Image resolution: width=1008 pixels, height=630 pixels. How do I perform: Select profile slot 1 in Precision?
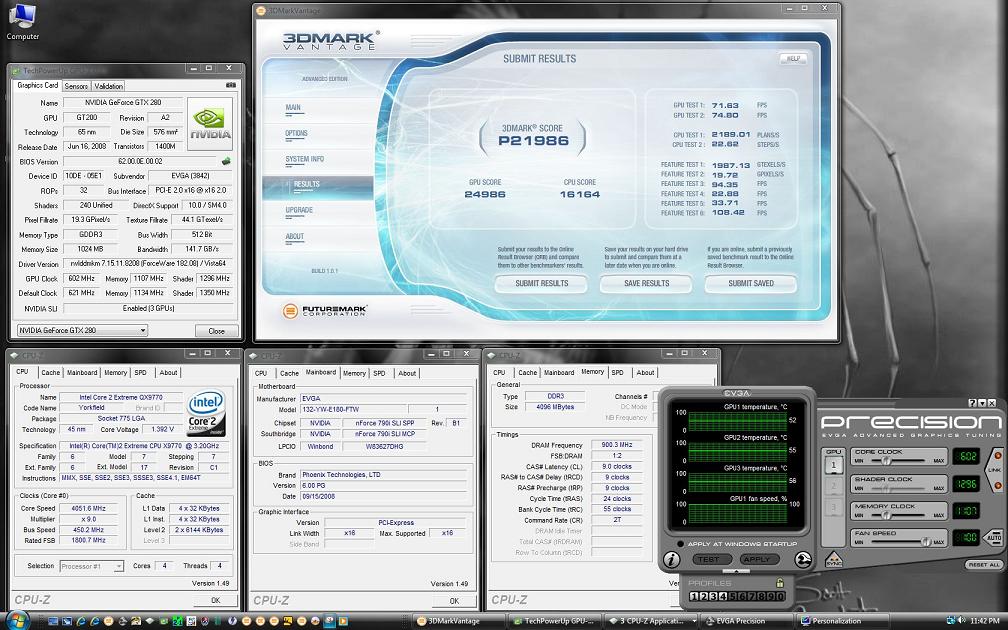click(693, 596)
